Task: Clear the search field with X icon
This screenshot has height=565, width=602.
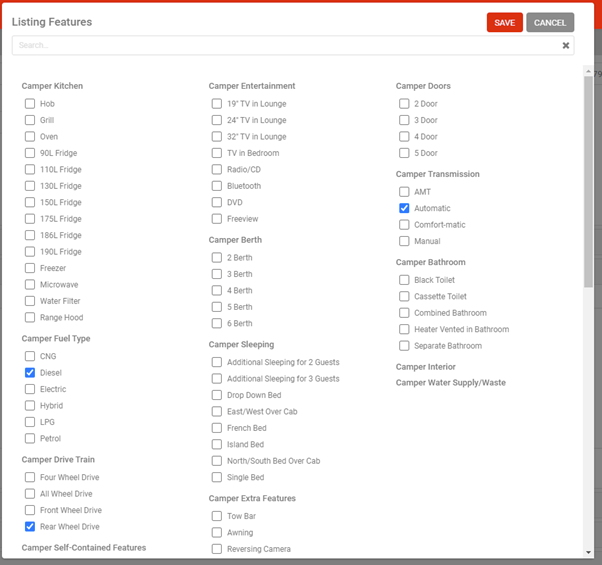Action: point(566,46)
